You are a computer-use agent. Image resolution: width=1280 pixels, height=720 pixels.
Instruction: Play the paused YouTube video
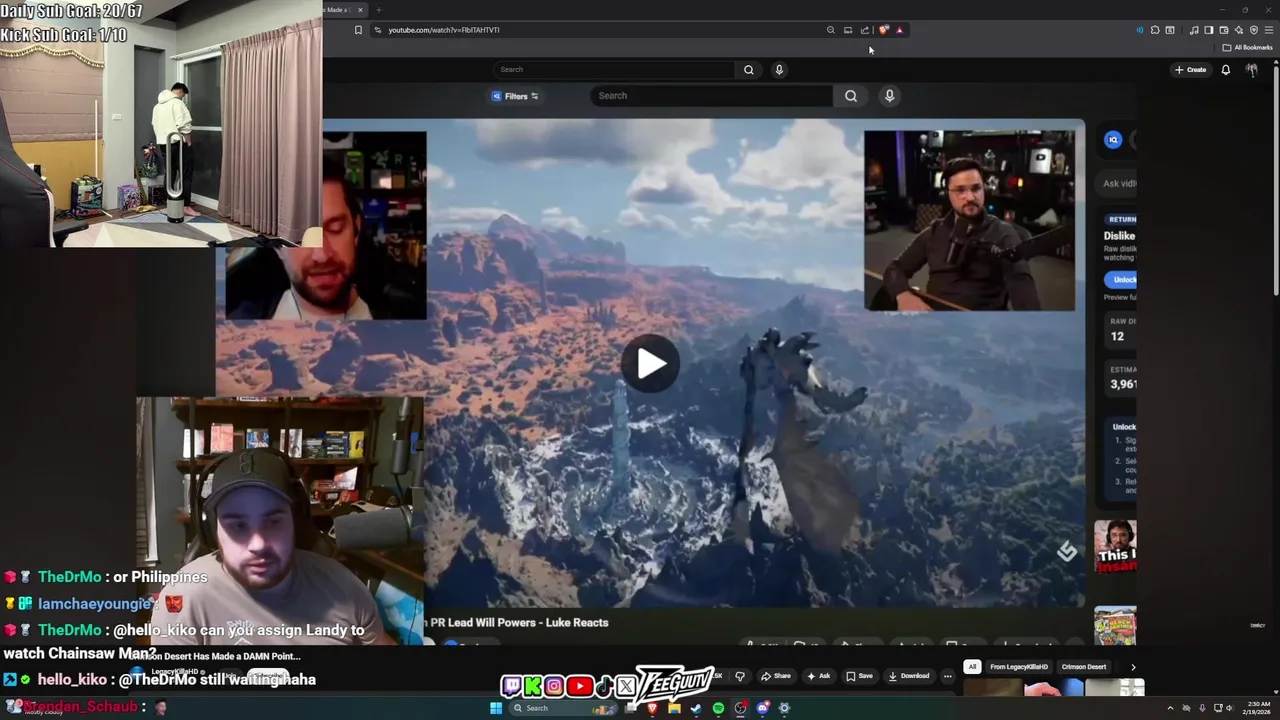click(650, 363)
